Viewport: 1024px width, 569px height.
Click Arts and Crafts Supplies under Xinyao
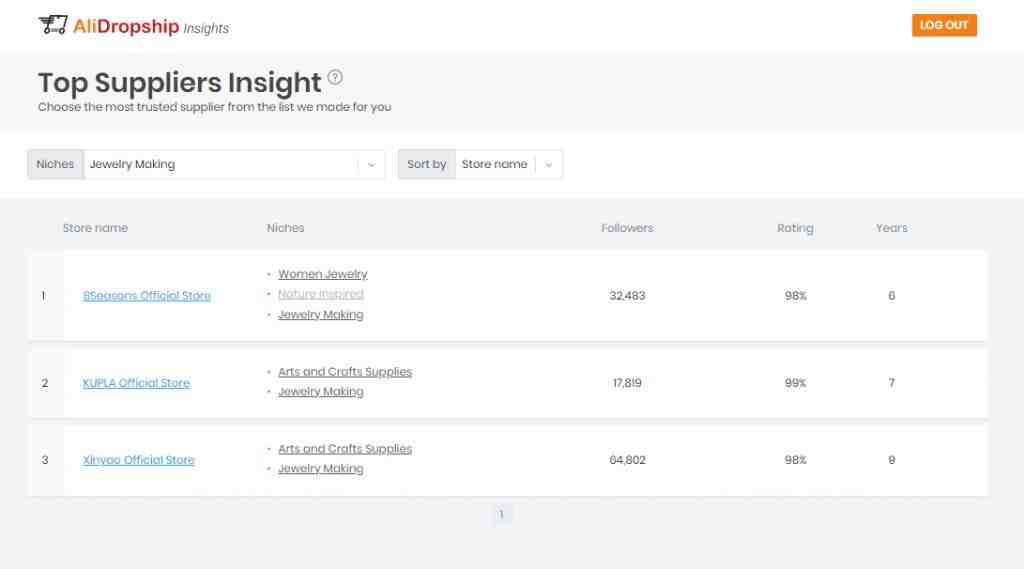click(x=345, y=449)
